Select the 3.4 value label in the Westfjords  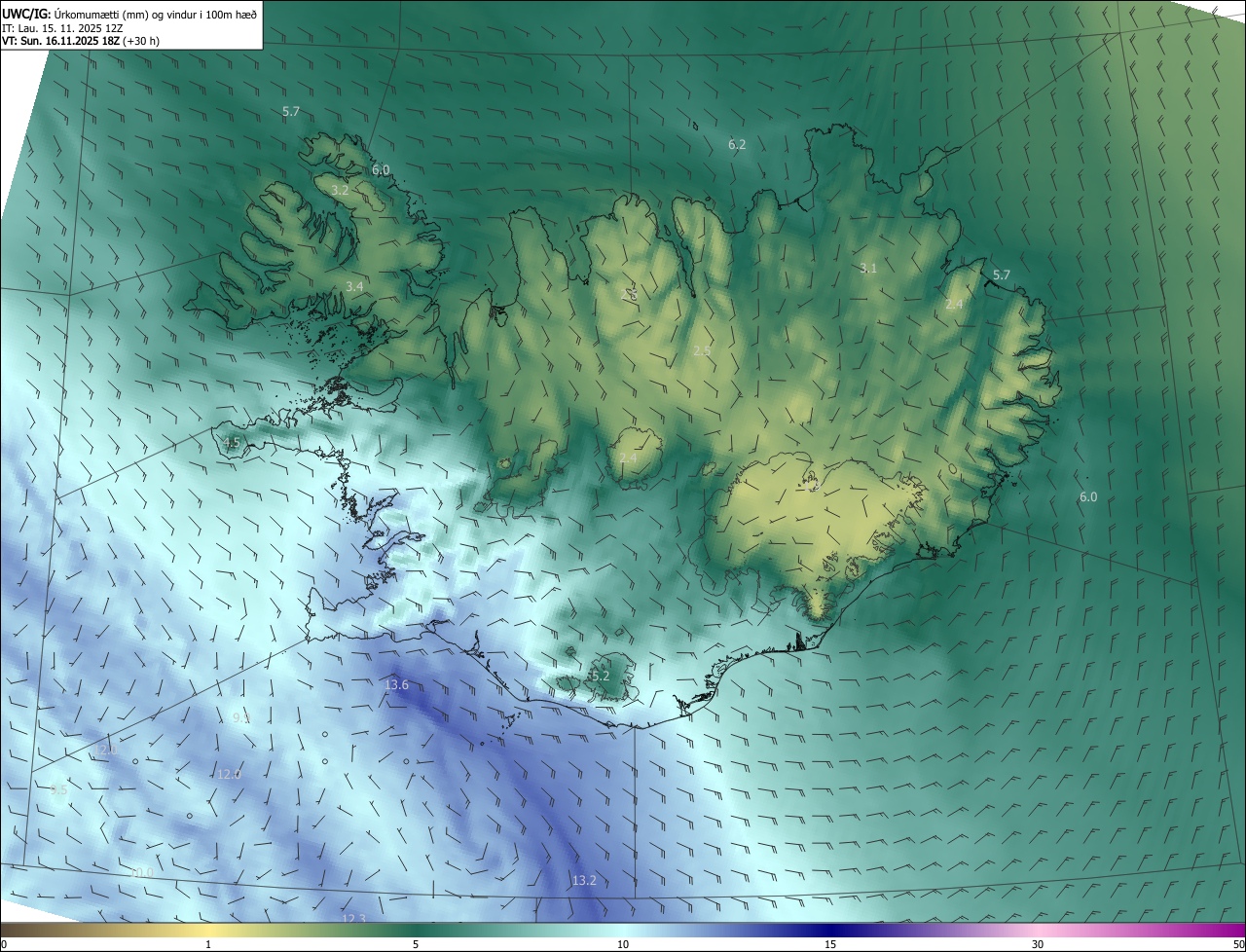click(354, 287)
